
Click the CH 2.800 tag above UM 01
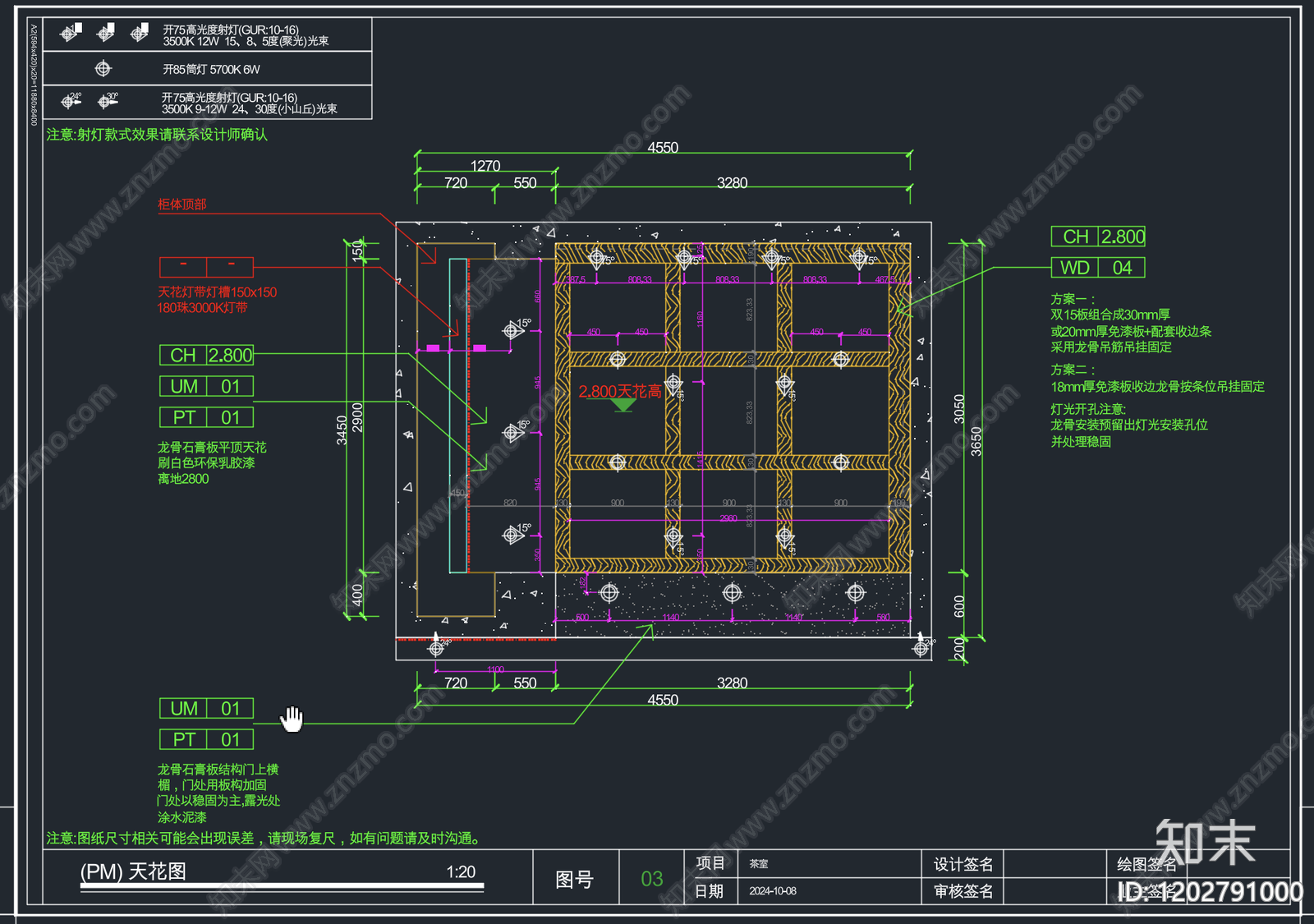coord(206,355)
